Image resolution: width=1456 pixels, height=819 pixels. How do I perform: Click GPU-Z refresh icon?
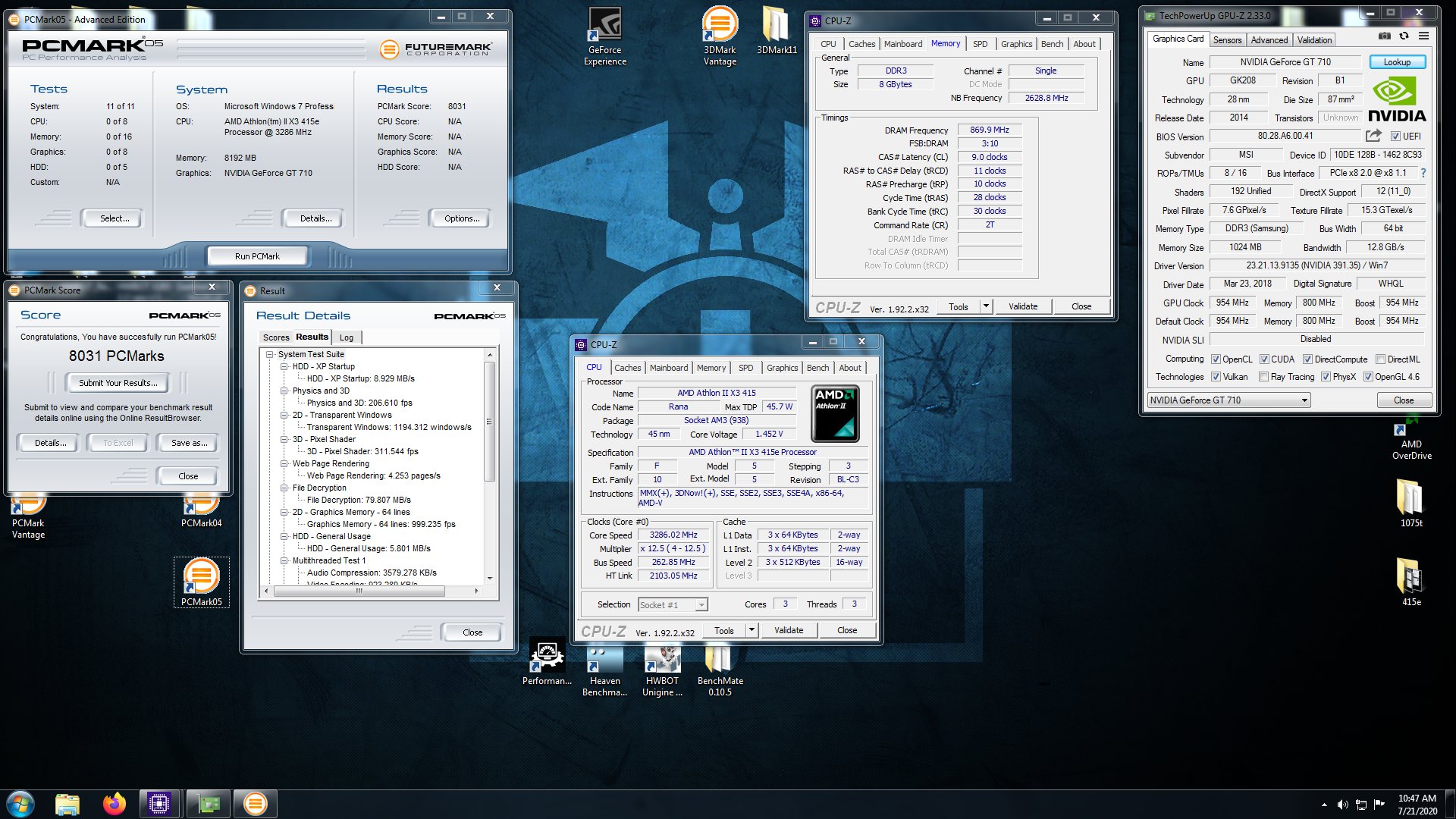point(1404,36)
